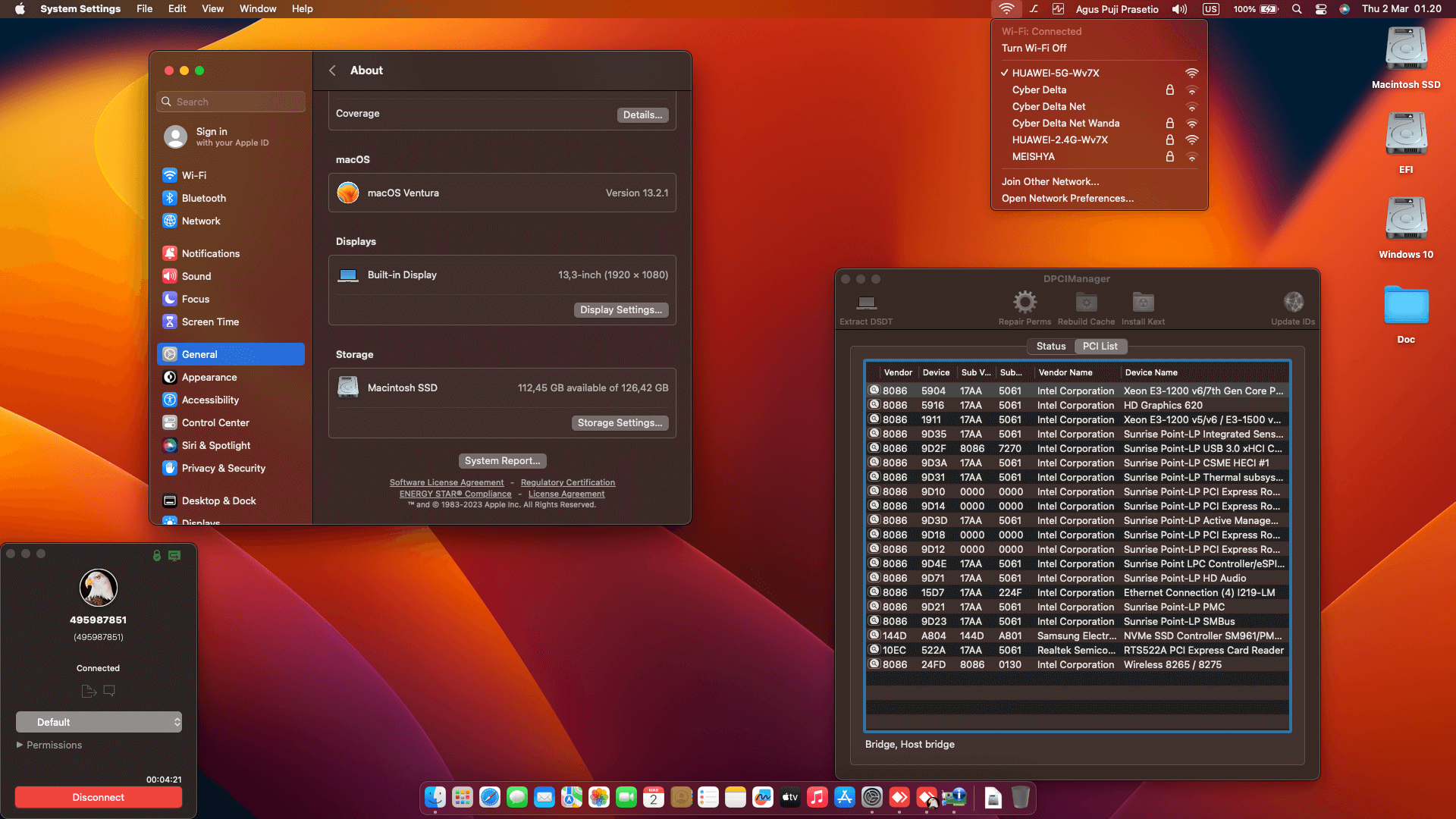Expand the Permissions section
Viewport: 1456px width, 819px height.
pyautogui.click(x=49, y=745)
